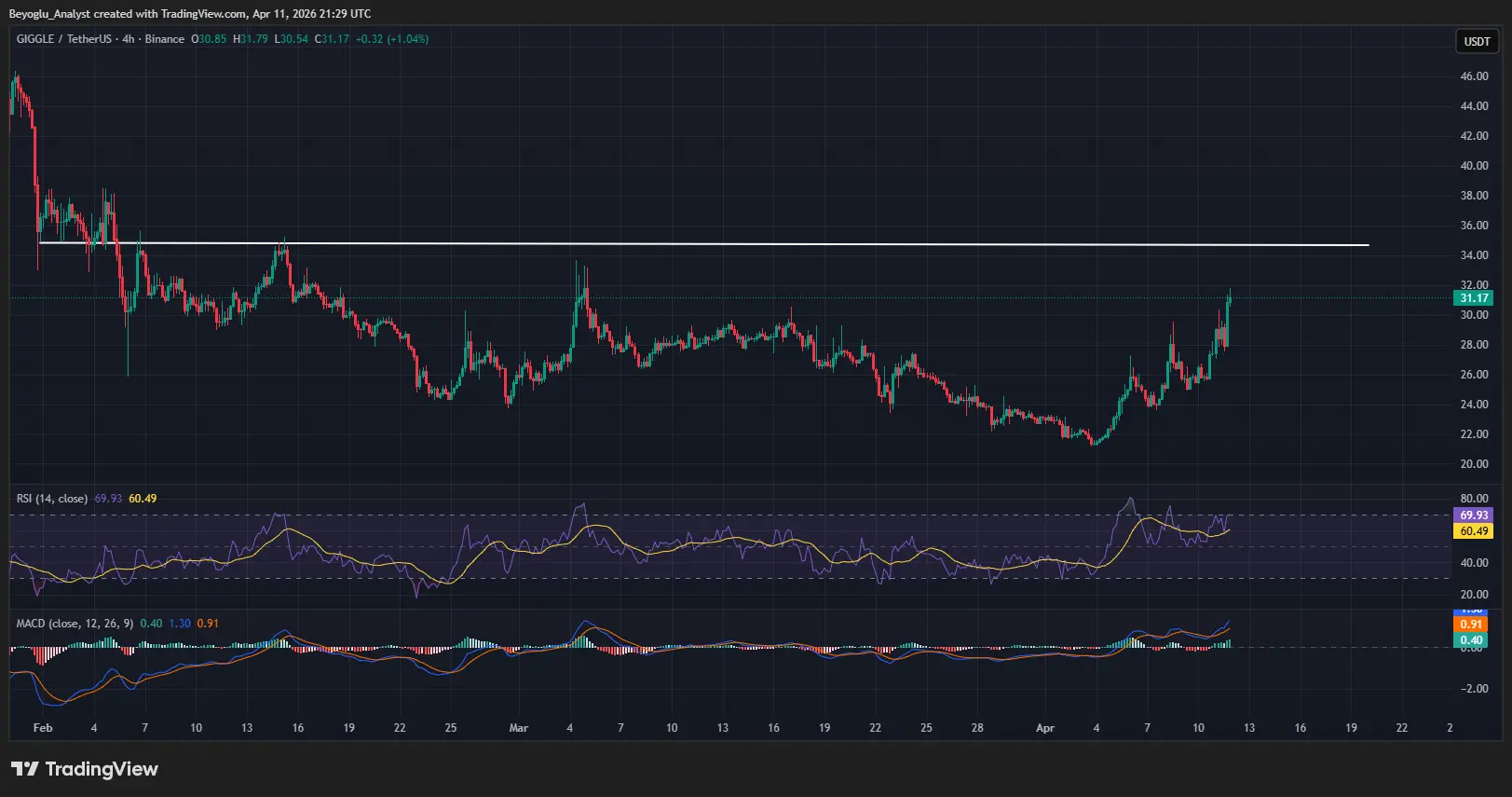Click the TradingView logo in the footer
This screenshot has height=797, width=1512.
point(85,769)
